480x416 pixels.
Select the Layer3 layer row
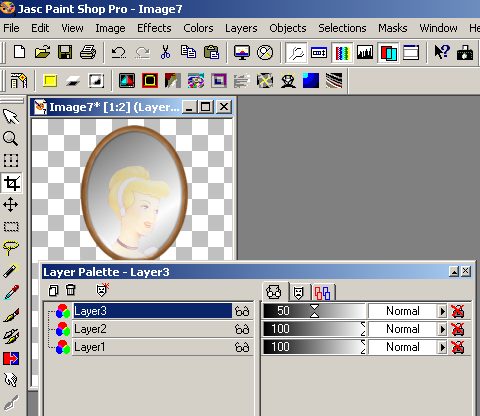tap(152, 311)
